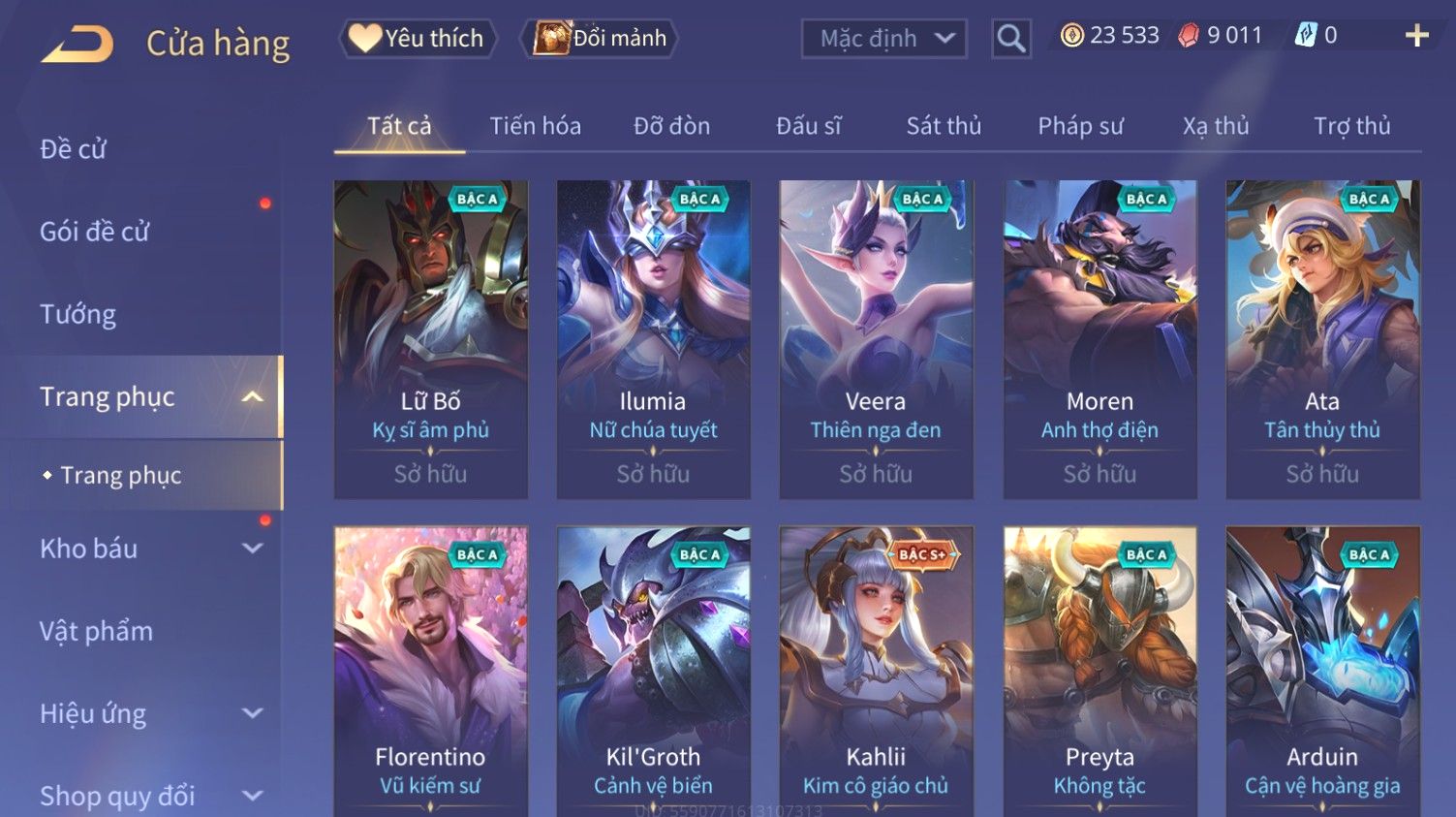Select the Pháp sư filter tab

pos(1080,126)
